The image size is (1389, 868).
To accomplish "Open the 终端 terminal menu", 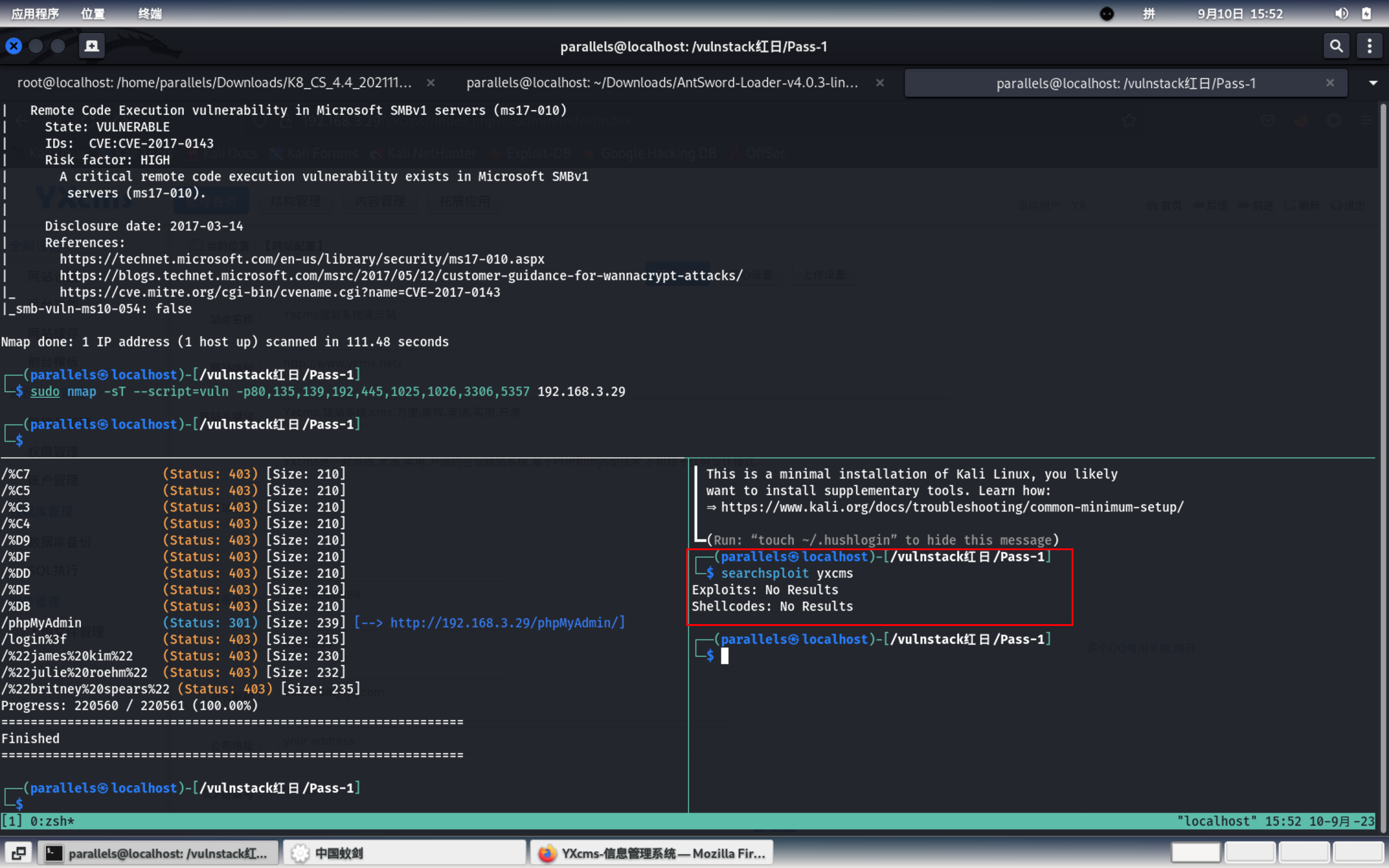I will pyautogui.click(x=150, y=13).
